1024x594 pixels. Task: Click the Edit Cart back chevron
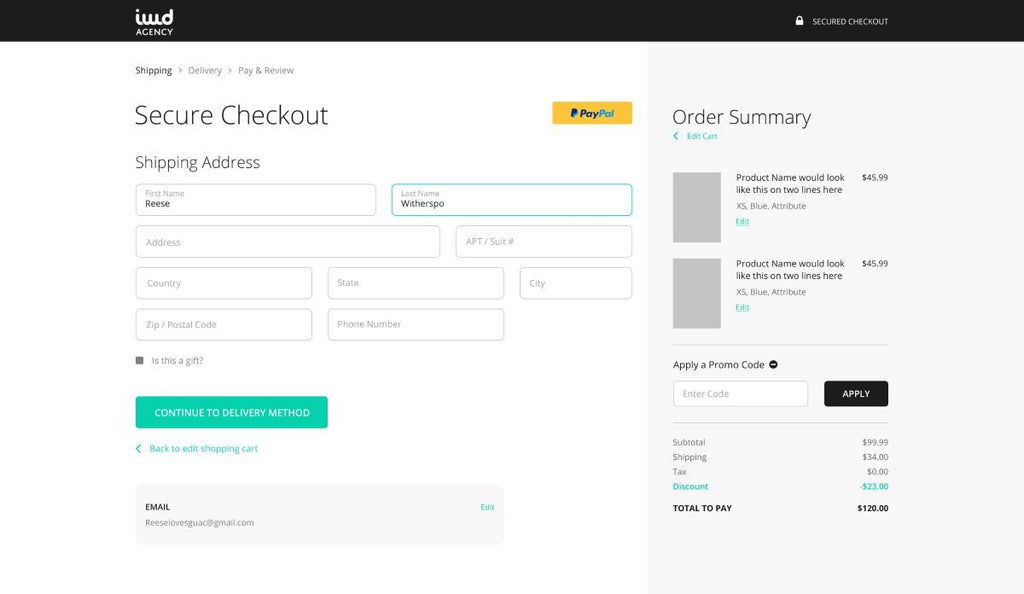[676, 136]
